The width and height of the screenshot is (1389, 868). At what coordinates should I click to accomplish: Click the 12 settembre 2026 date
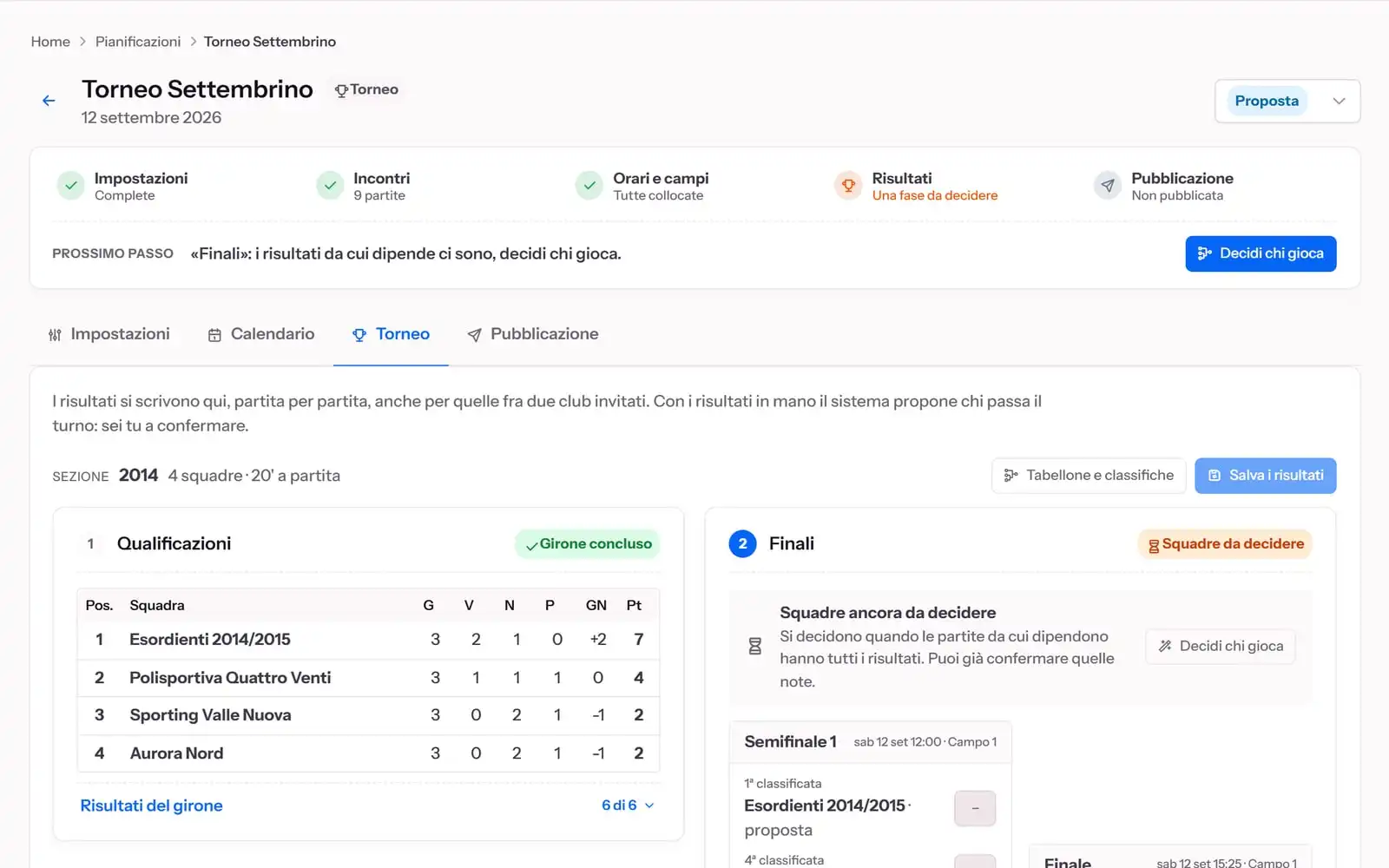(151, 117)
